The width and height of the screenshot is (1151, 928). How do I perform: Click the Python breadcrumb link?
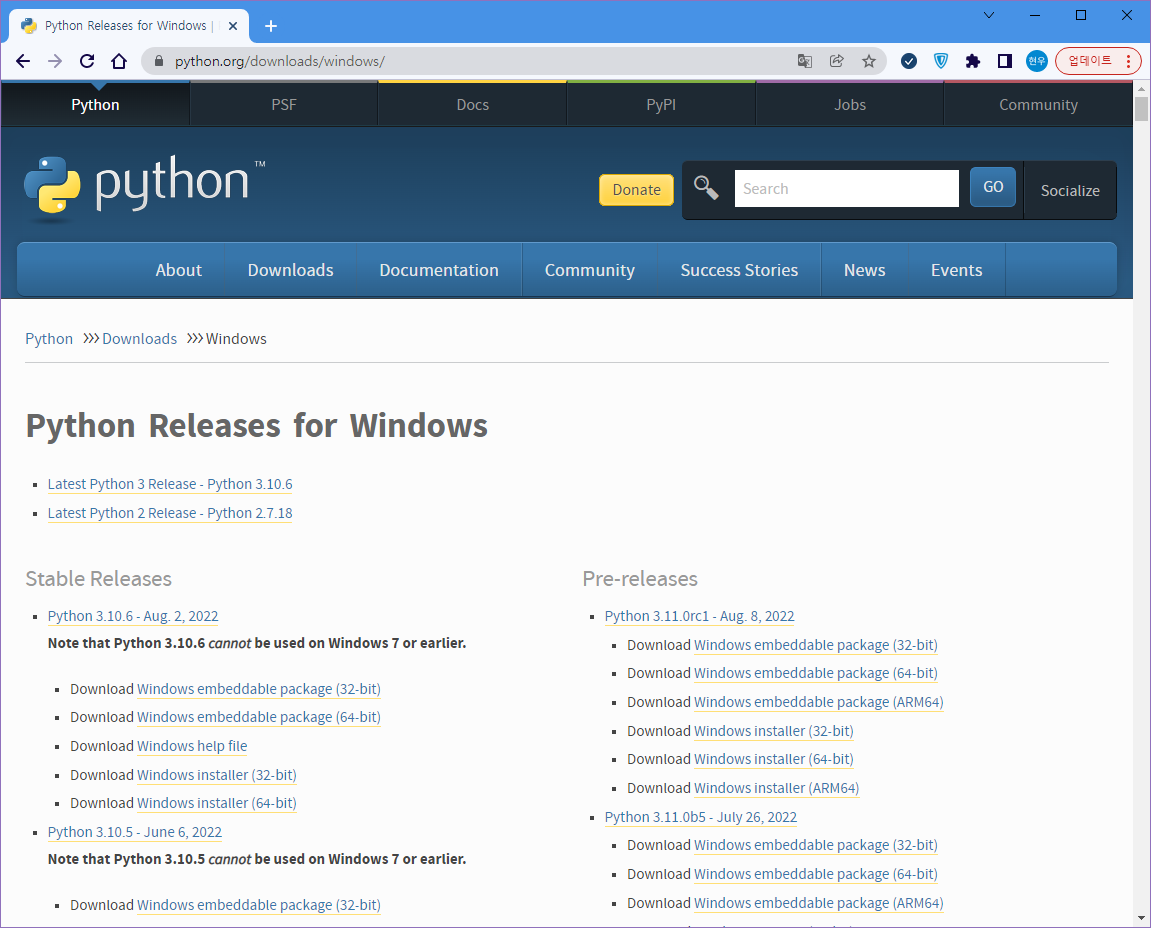49,338
